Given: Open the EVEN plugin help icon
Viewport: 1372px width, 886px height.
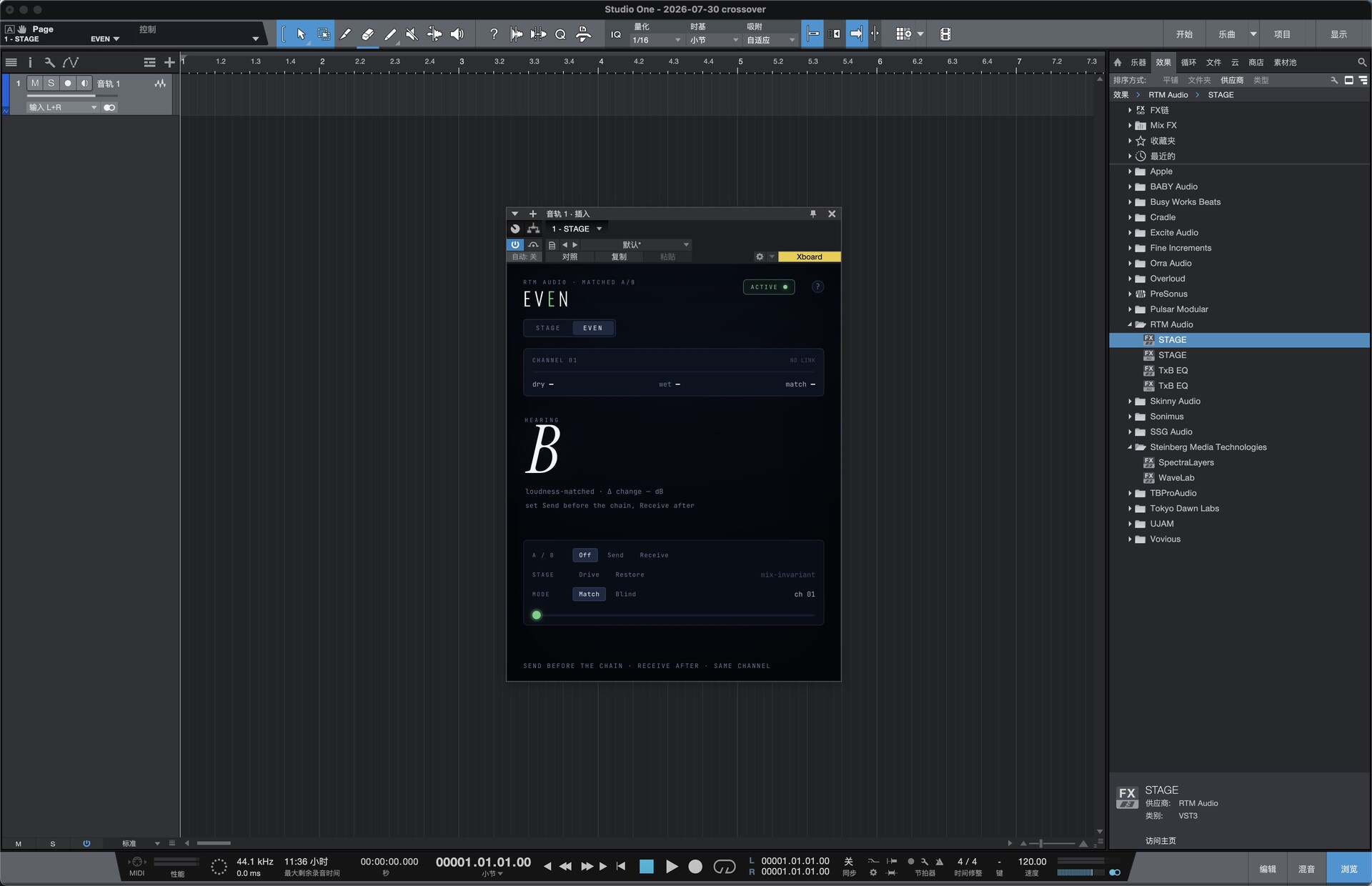Looking at the screenshot, I should pos(817,287).
